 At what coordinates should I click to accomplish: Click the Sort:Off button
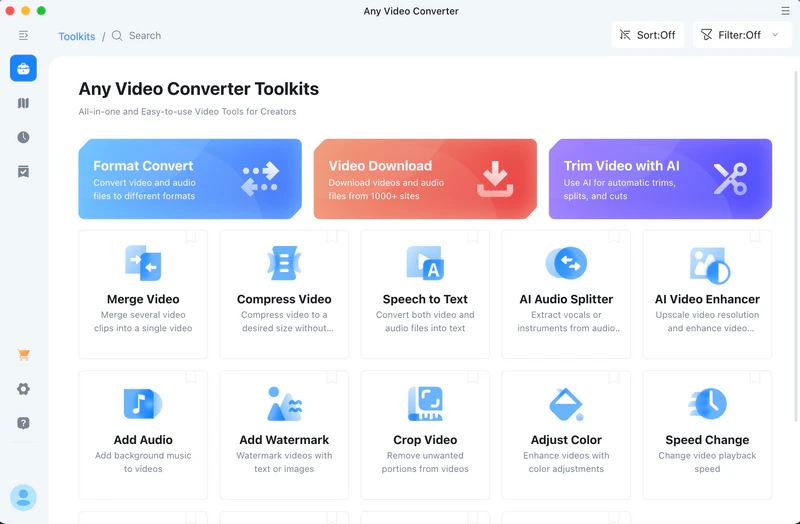tap(648, 35)
